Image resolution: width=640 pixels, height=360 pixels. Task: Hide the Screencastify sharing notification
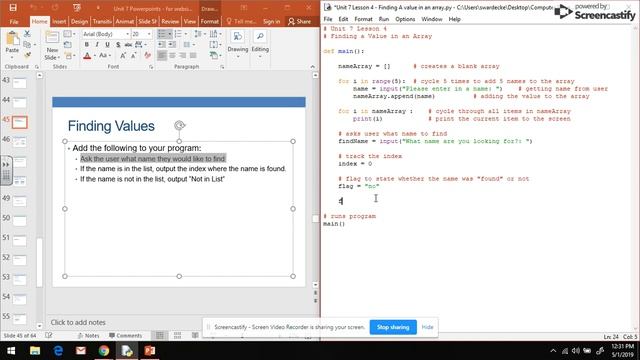pyautogui.click(x=427, y=327)
